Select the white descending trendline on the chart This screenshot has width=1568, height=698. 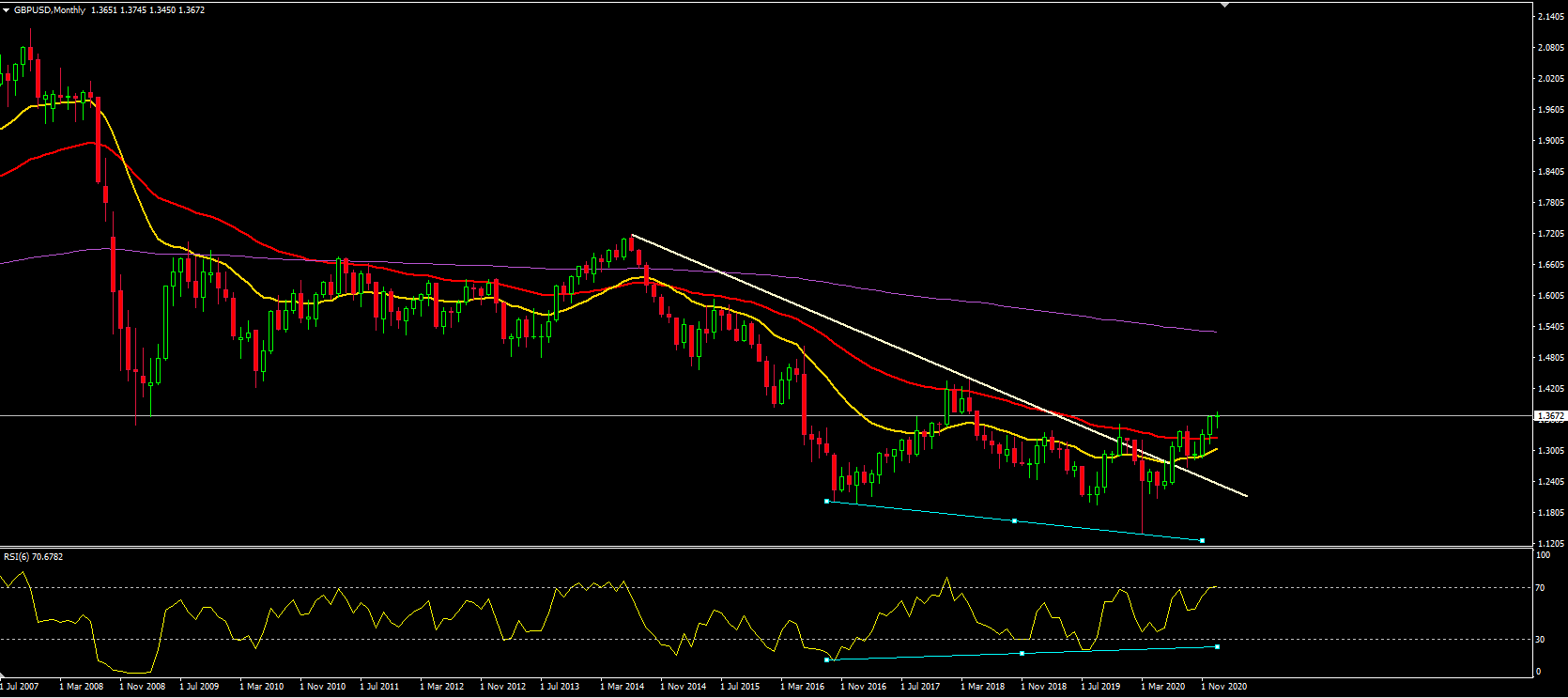point(939,365)
